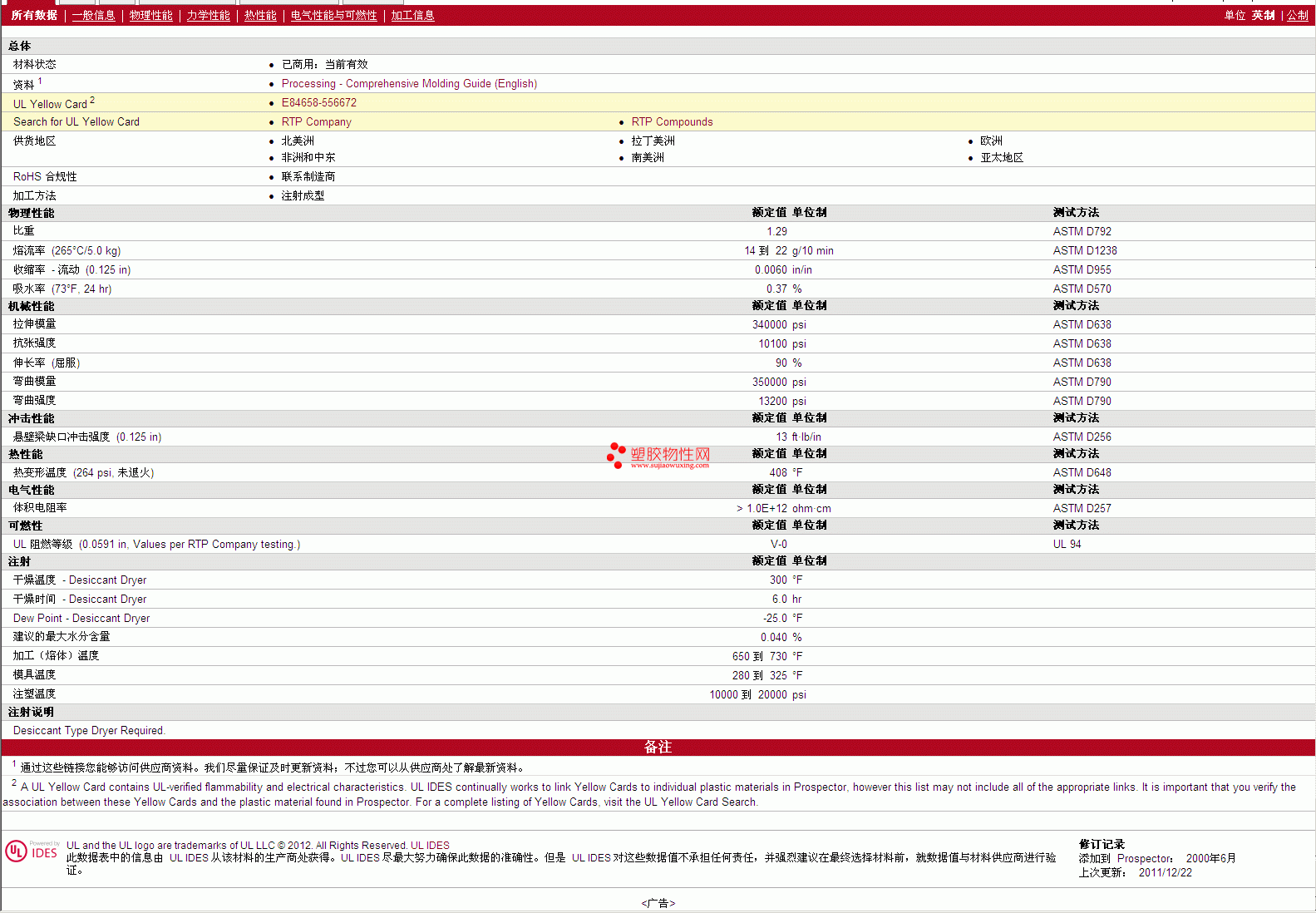Switch units to 公制

[x=1297, y=15]
